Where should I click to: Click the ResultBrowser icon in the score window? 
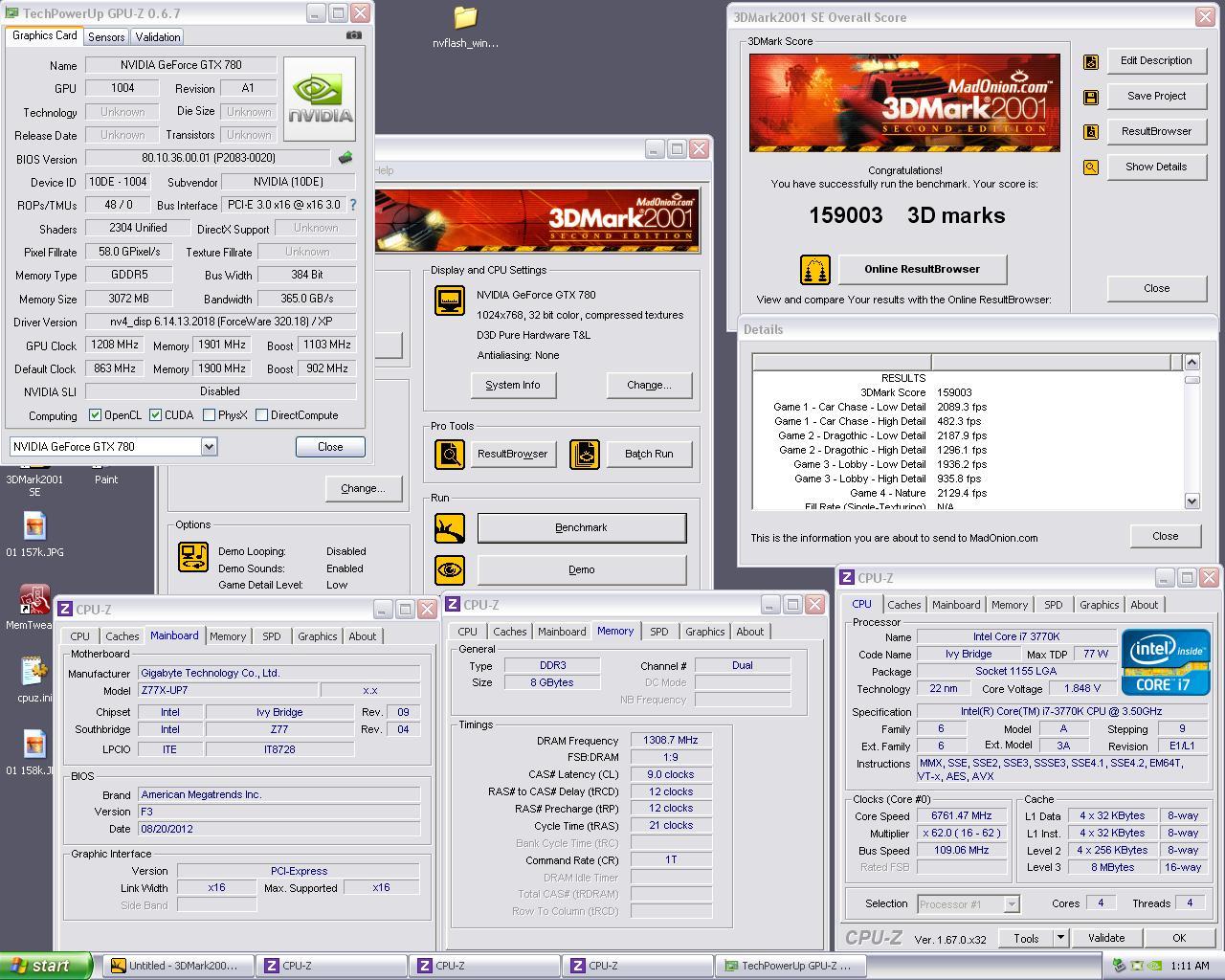pyautogui.click(x=1090, y=132)
